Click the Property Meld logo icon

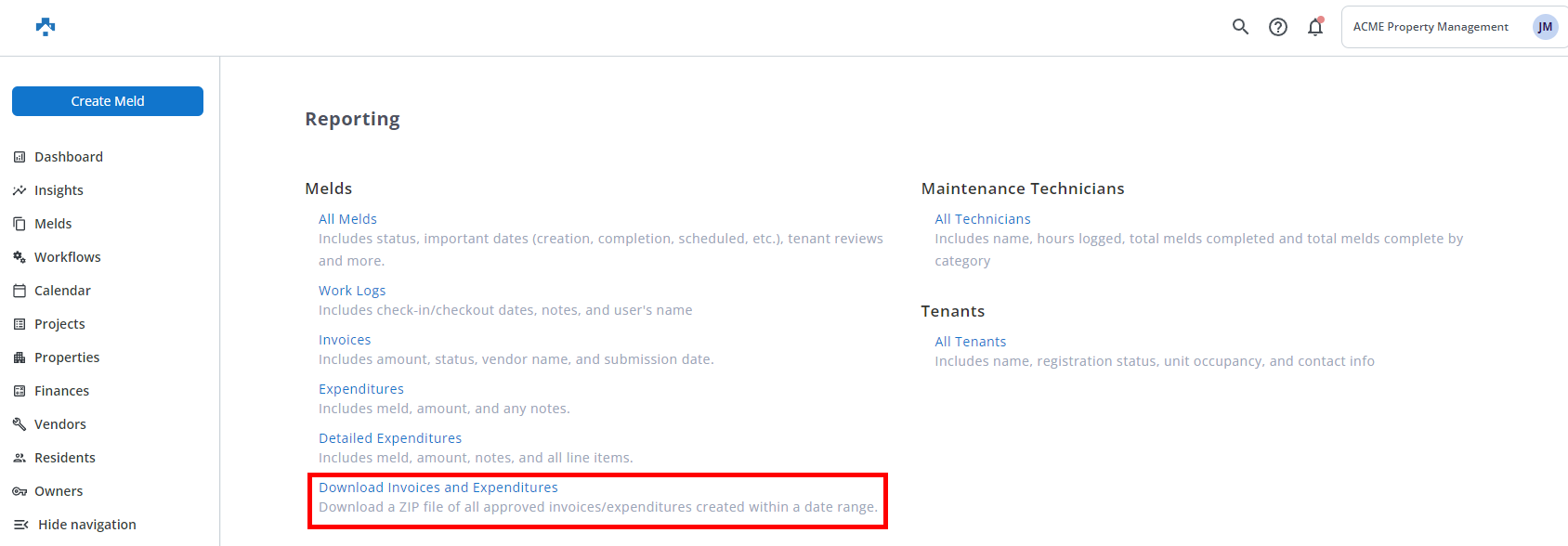45,27
